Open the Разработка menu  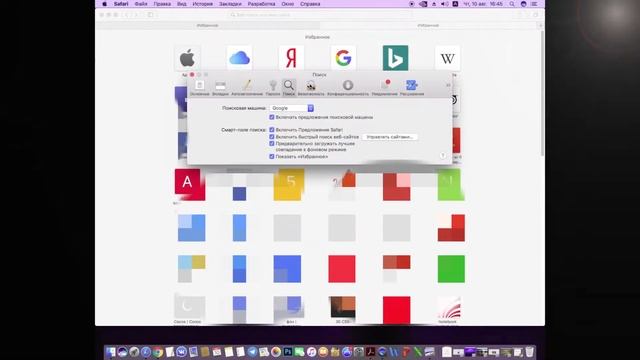click(x=261, y=4)
